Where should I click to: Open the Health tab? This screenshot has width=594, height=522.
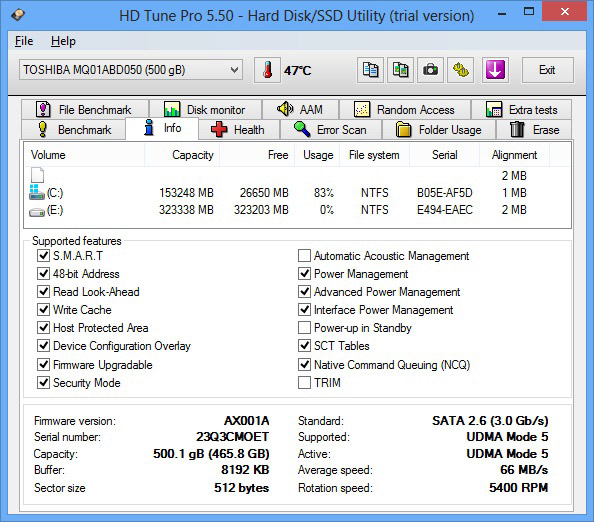[x=239, y=130]
